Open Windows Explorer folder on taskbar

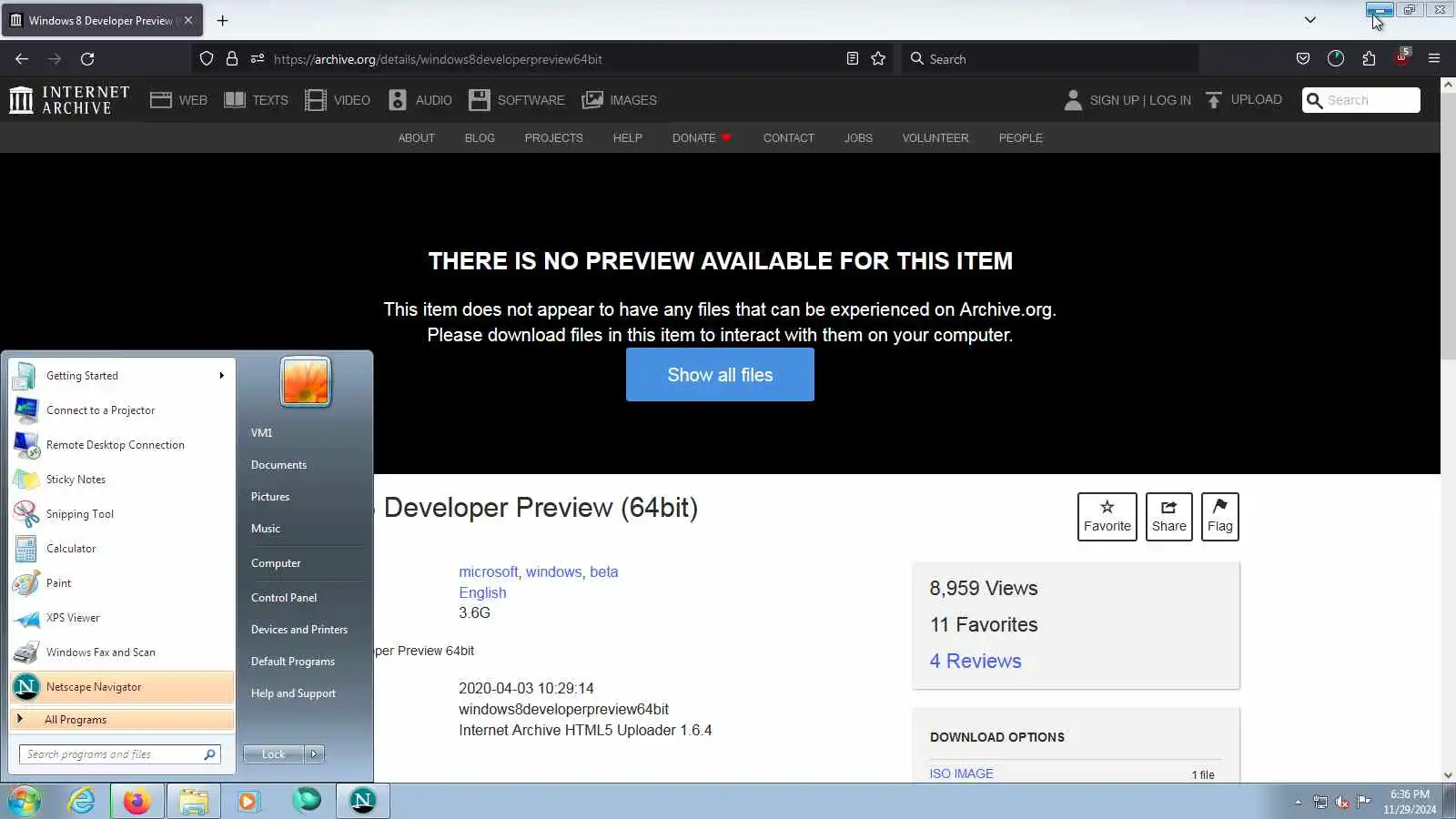point(194,801)
